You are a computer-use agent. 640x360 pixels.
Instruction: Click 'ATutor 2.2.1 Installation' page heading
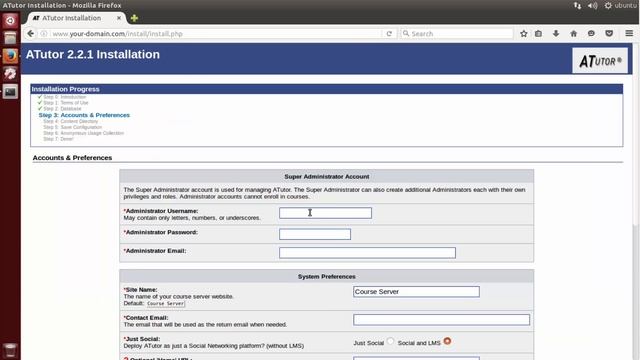pos(93,55)
